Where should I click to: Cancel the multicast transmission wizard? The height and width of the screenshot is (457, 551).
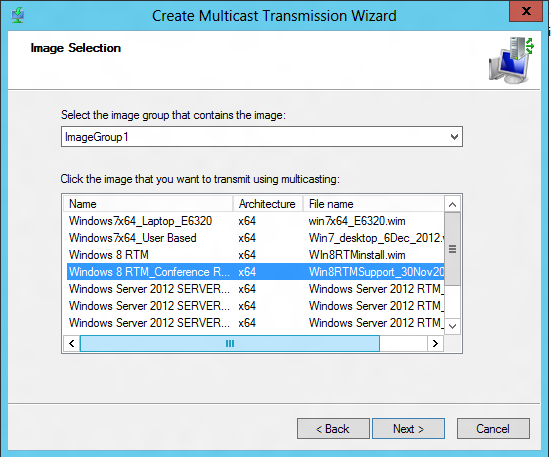pos(493,429)
